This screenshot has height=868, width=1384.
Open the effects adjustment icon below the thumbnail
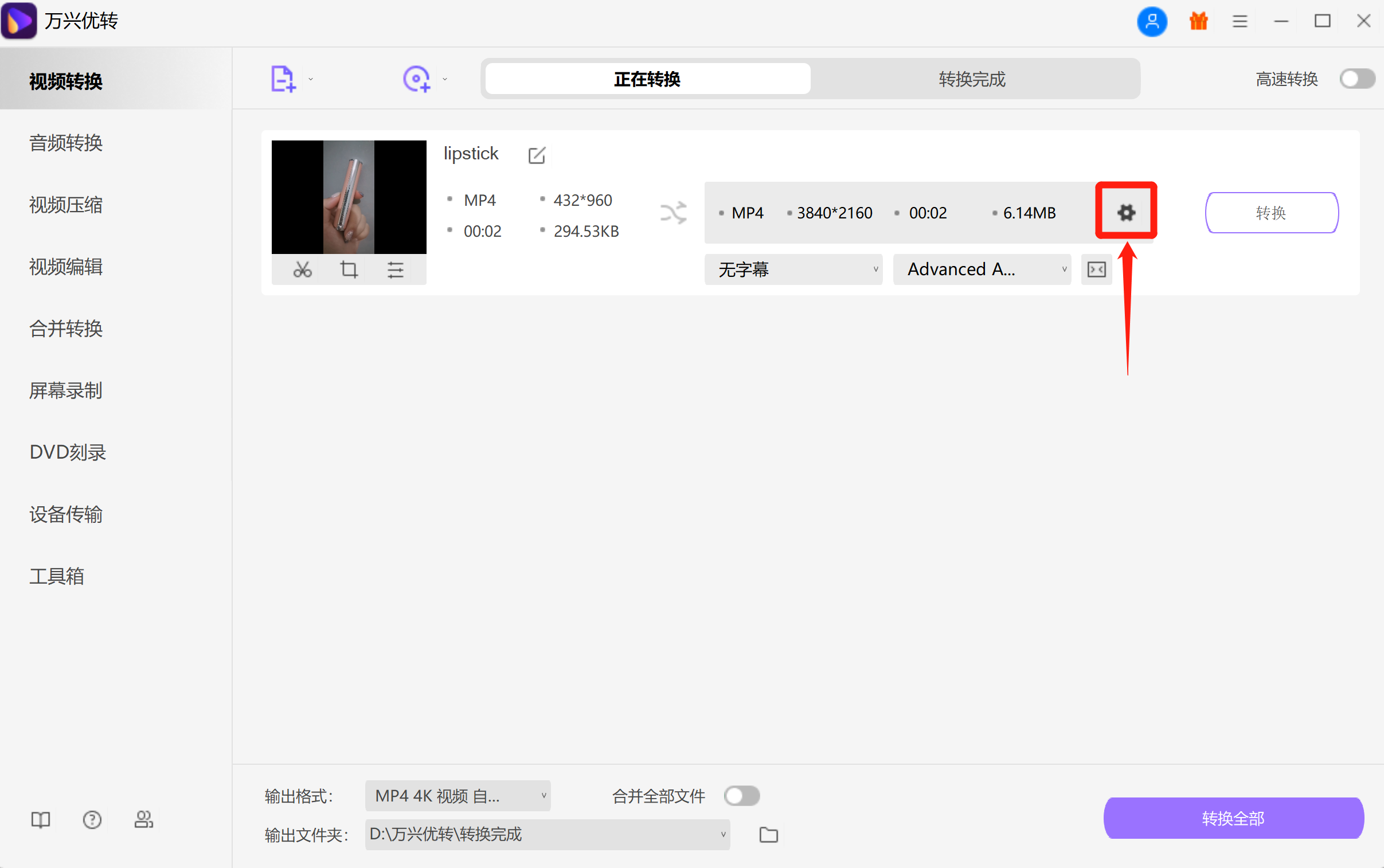396,269
